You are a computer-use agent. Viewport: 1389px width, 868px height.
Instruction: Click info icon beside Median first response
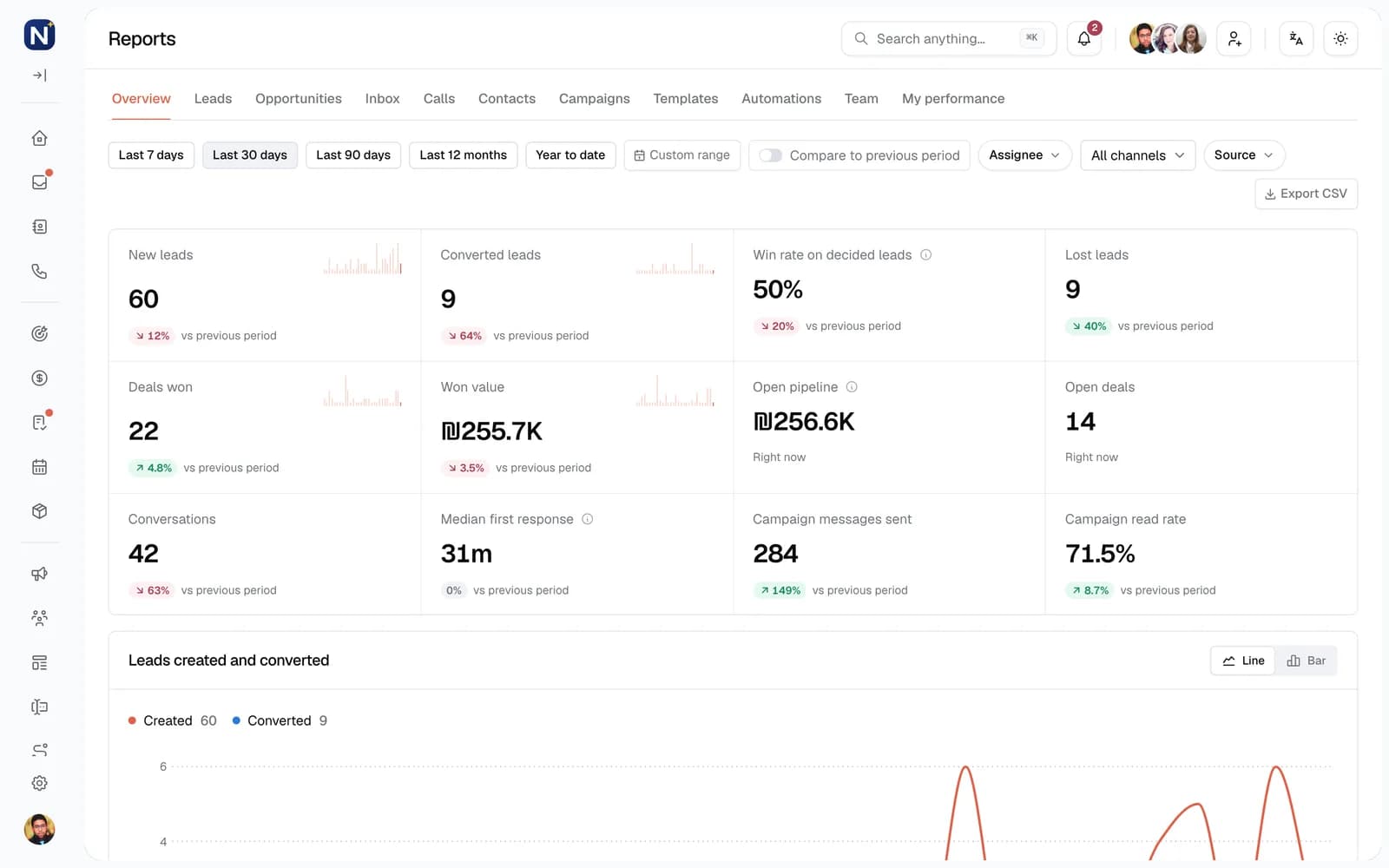click(588, 519)
